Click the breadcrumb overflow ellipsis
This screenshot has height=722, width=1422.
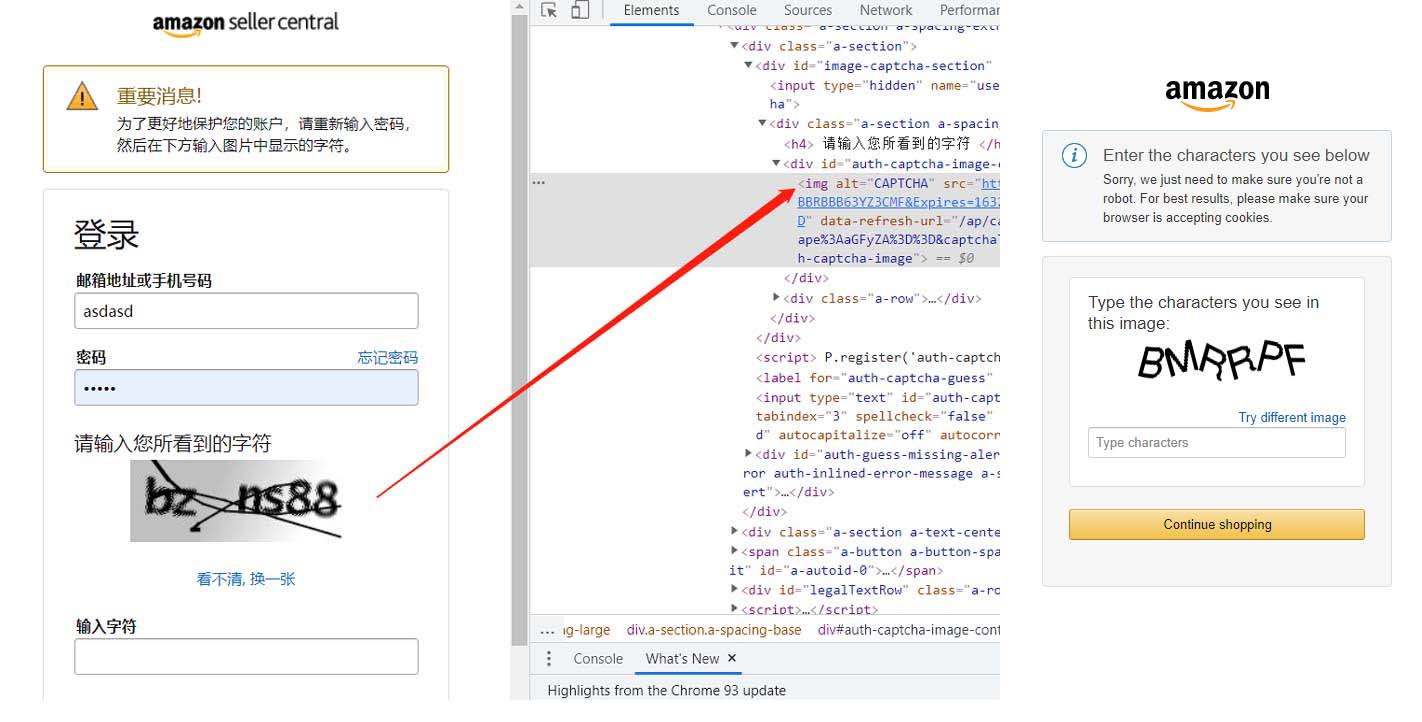point(546,630)
